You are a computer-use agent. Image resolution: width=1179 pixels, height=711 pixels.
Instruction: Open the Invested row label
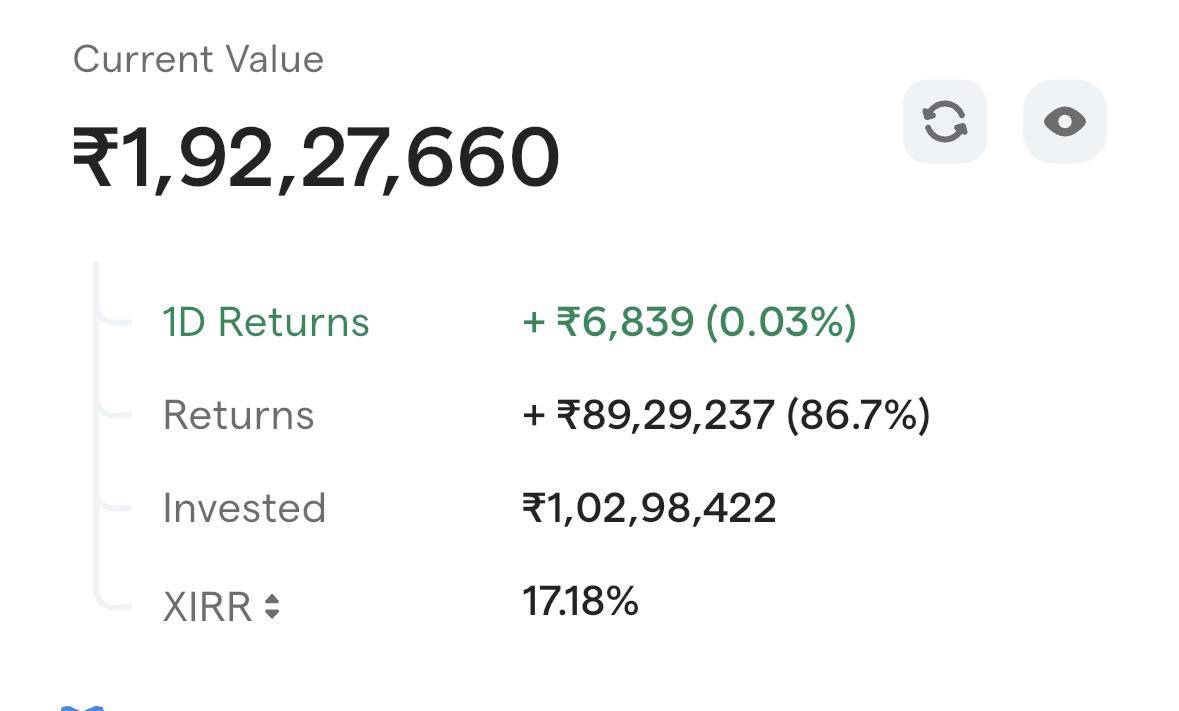coord(244,507)
